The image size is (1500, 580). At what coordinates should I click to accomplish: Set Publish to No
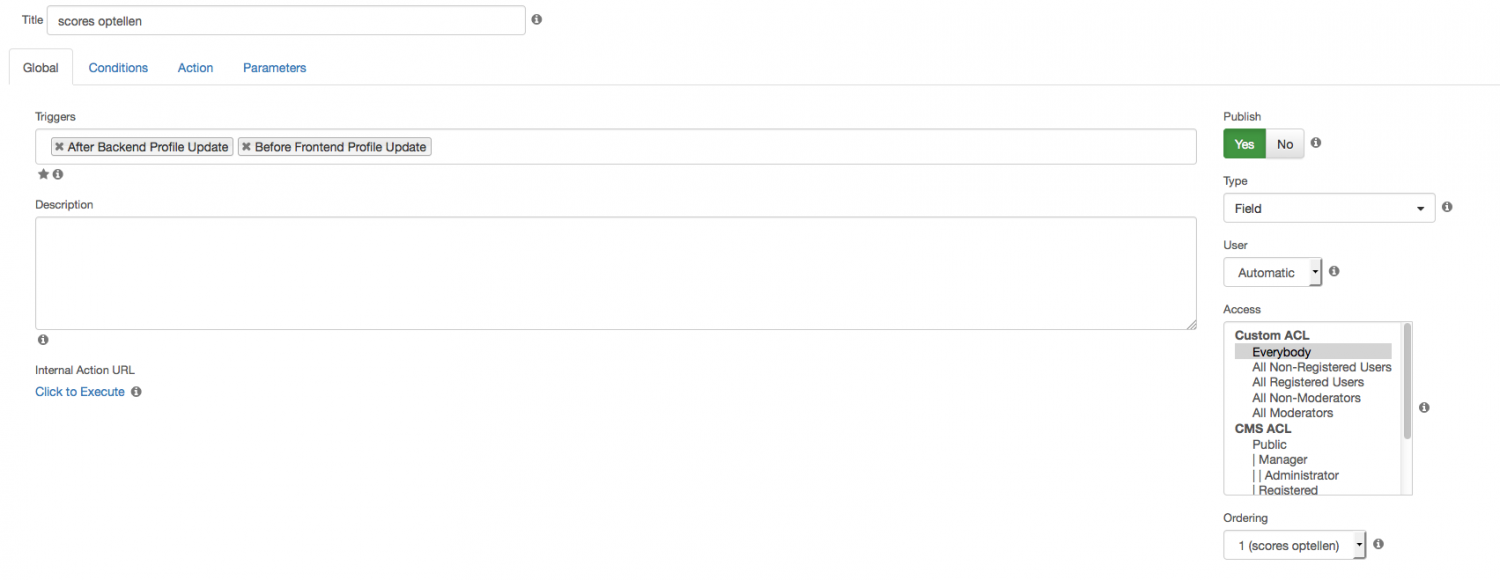pos(1285,144)
